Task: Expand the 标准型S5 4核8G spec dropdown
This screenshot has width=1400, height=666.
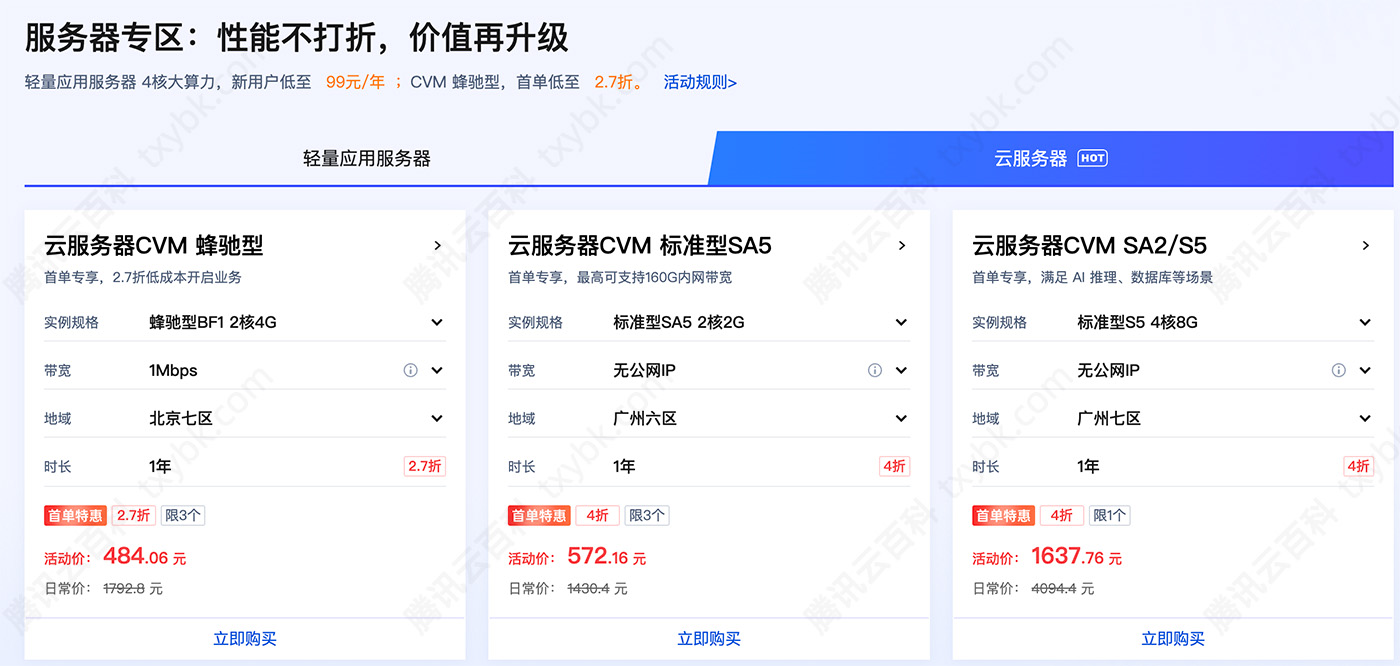Action: 1365,322
